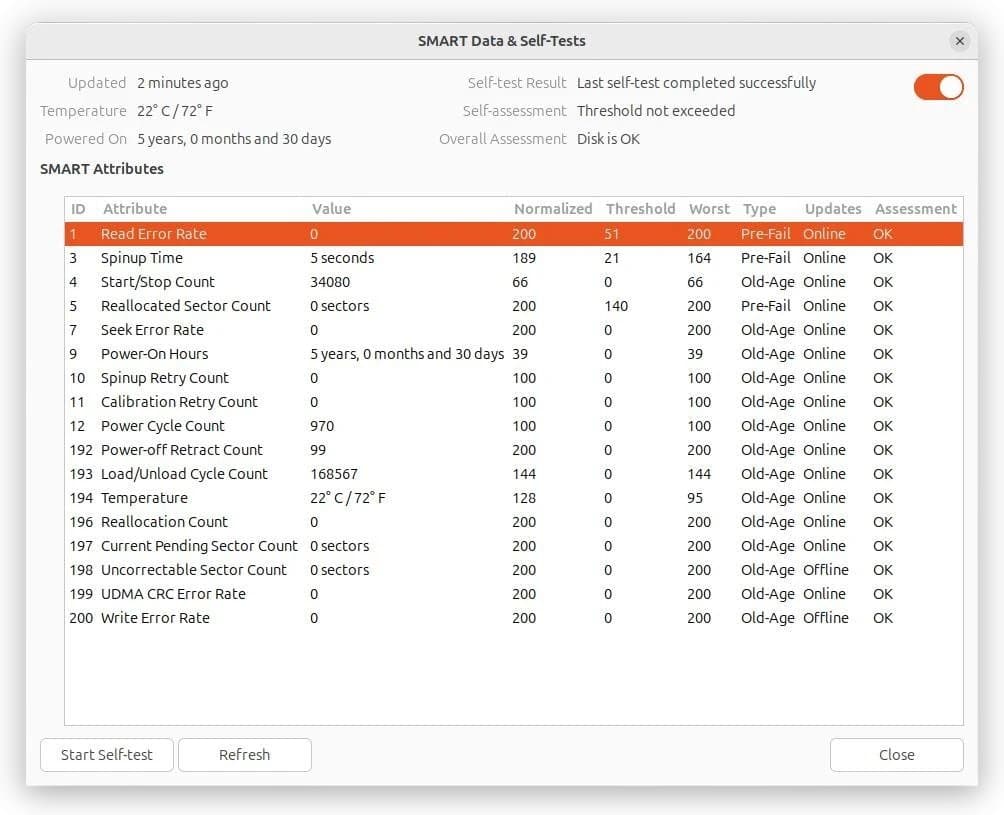Select the Reallocated Sector Count row
The width and height of the screenshot is (1004, 815).
click(185, 306)
